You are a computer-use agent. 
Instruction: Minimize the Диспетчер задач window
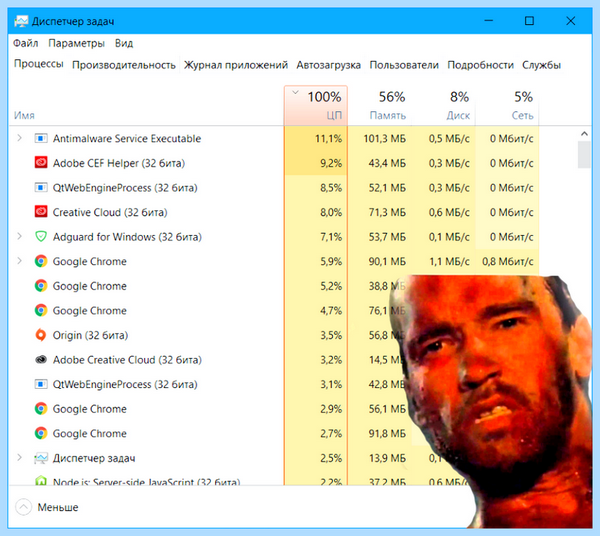coord(489,21)
